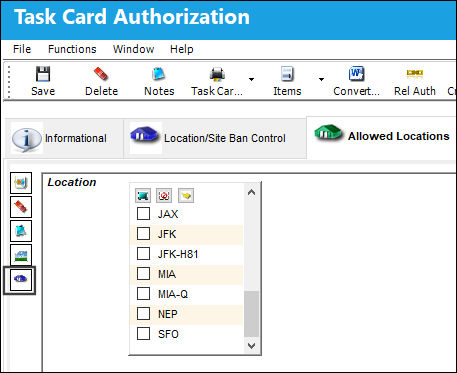Click the location list scrollbar thumb

pyautogui.click(x=252, y=314)
